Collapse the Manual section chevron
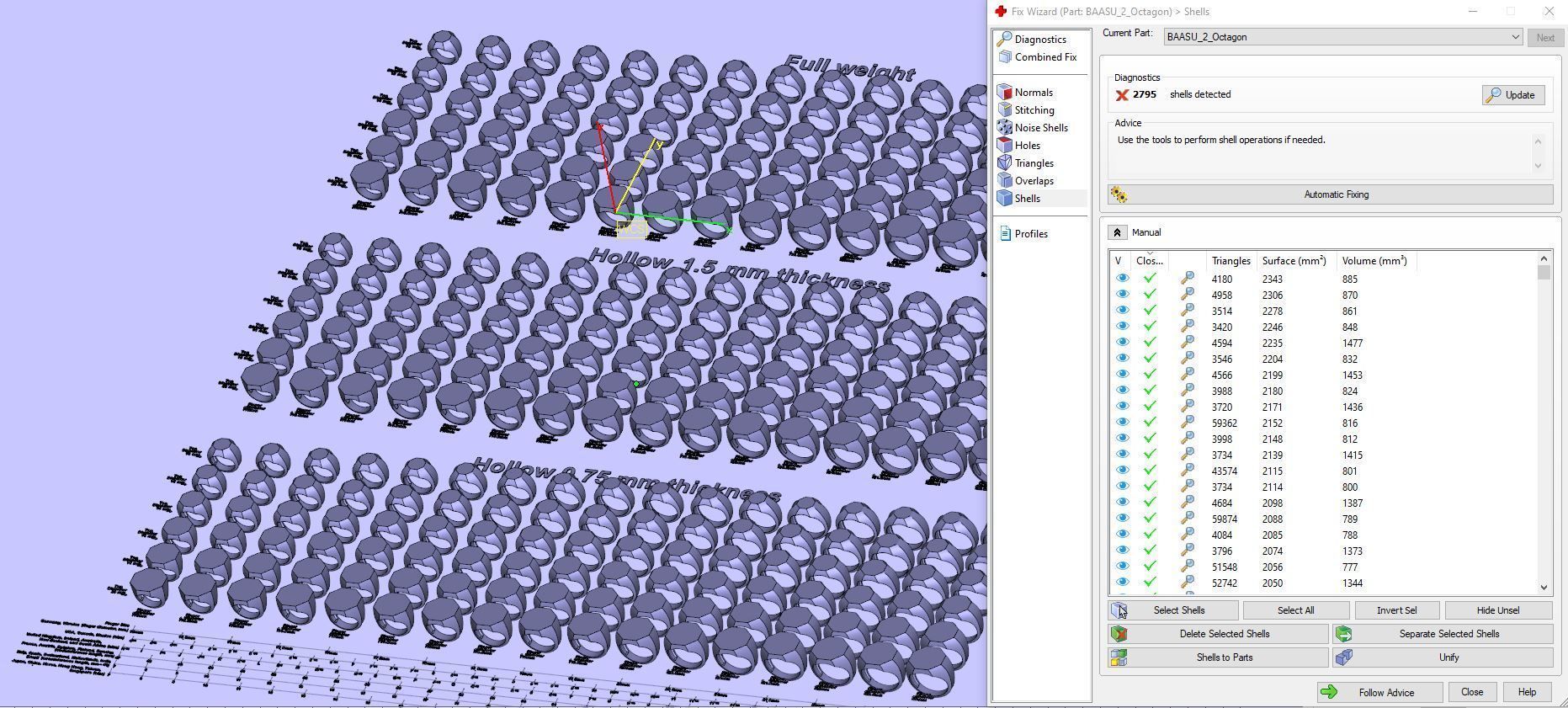This screenshot has height=708, width=1568. tap(1117, 232)
